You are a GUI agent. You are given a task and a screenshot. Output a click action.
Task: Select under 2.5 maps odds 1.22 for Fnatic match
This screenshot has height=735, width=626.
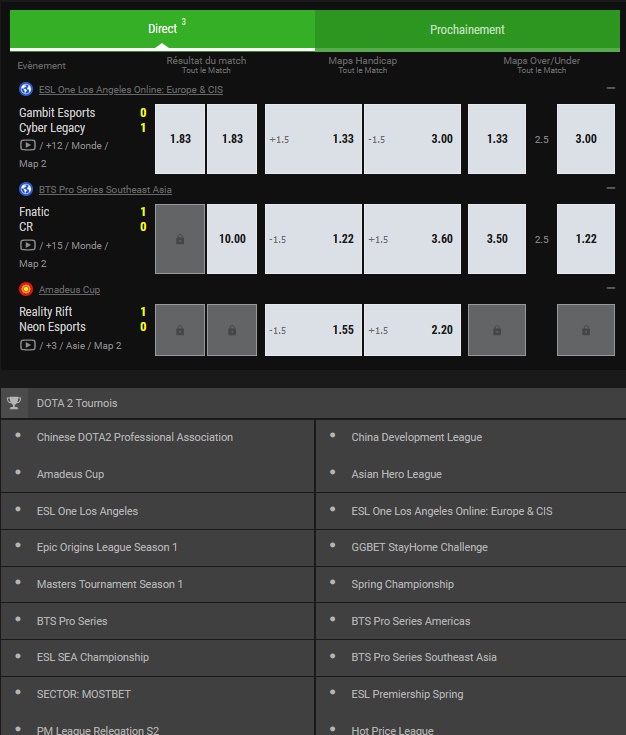[586, 239]
